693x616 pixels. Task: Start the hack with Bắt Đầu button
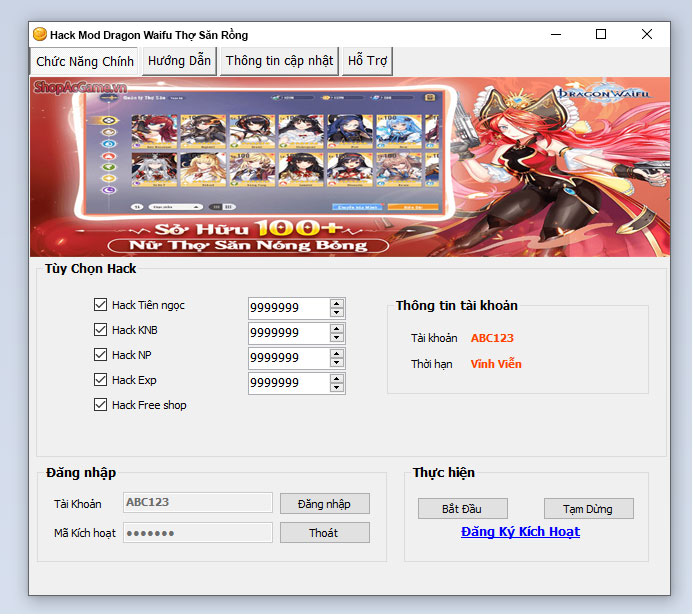[x=463, y=509]
